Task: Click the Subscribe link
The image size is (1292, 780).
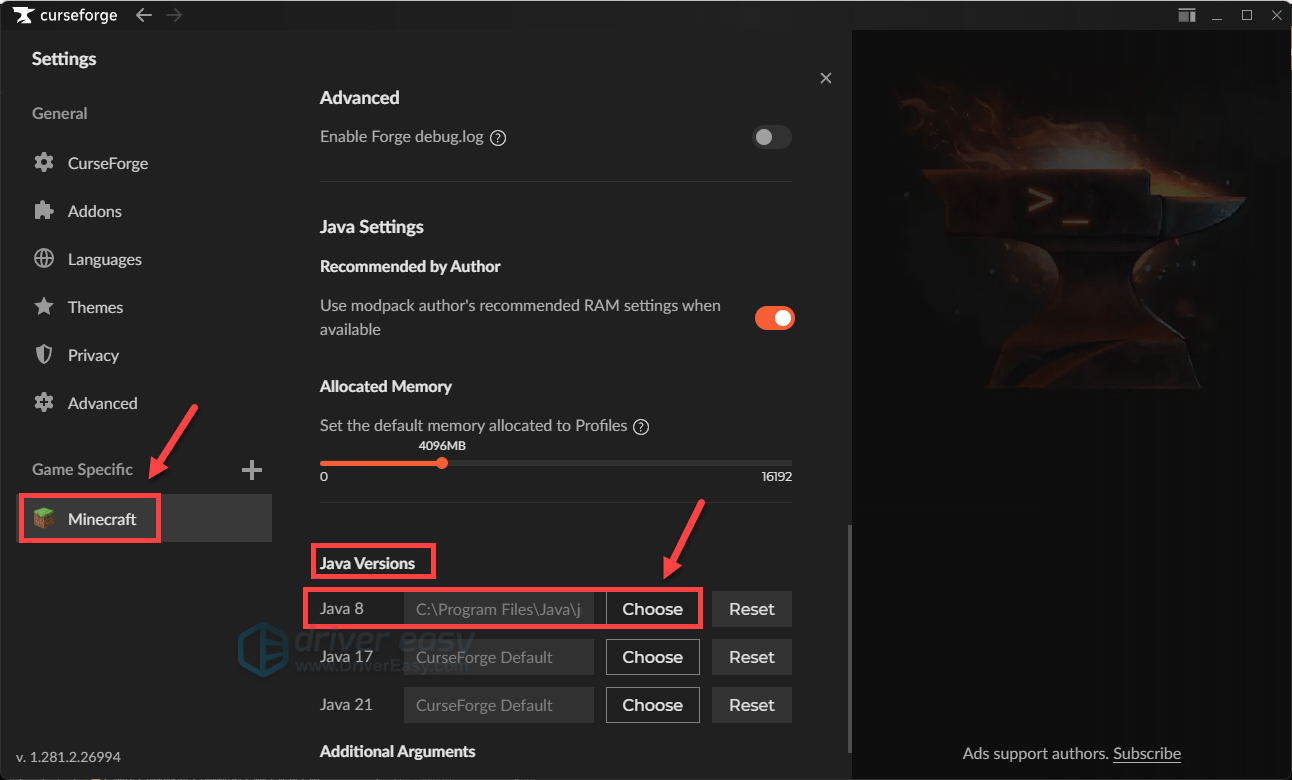Action: (1147, 754)
